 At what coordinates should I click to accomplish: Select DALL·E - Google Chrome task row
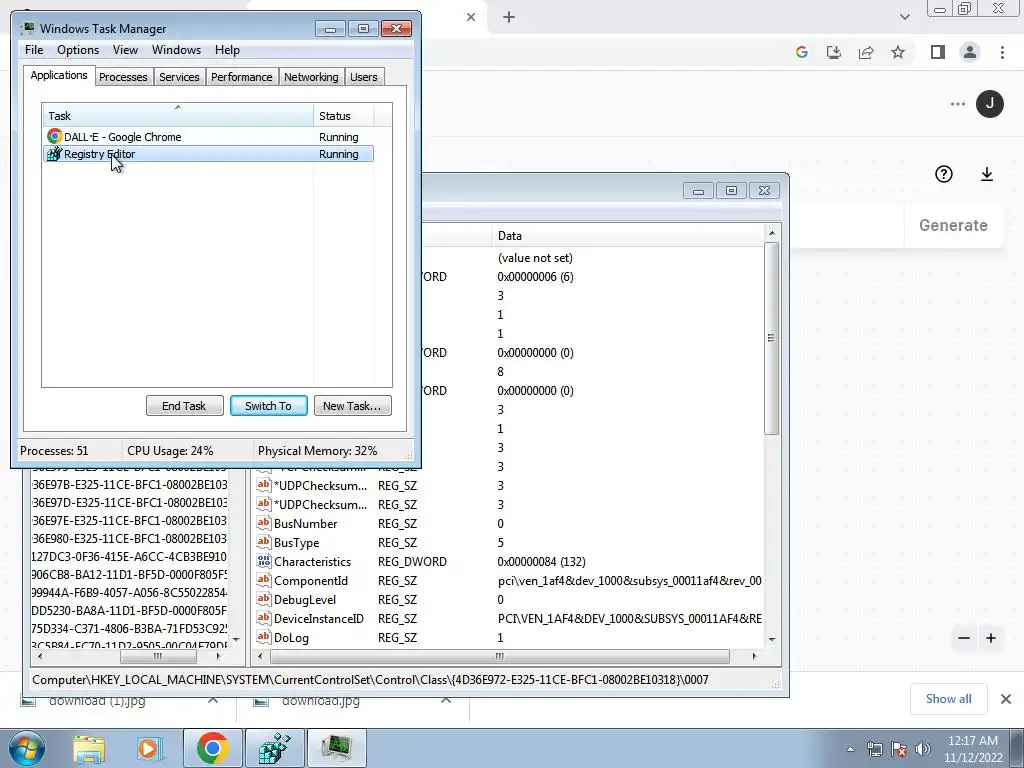tap(208, 136)
